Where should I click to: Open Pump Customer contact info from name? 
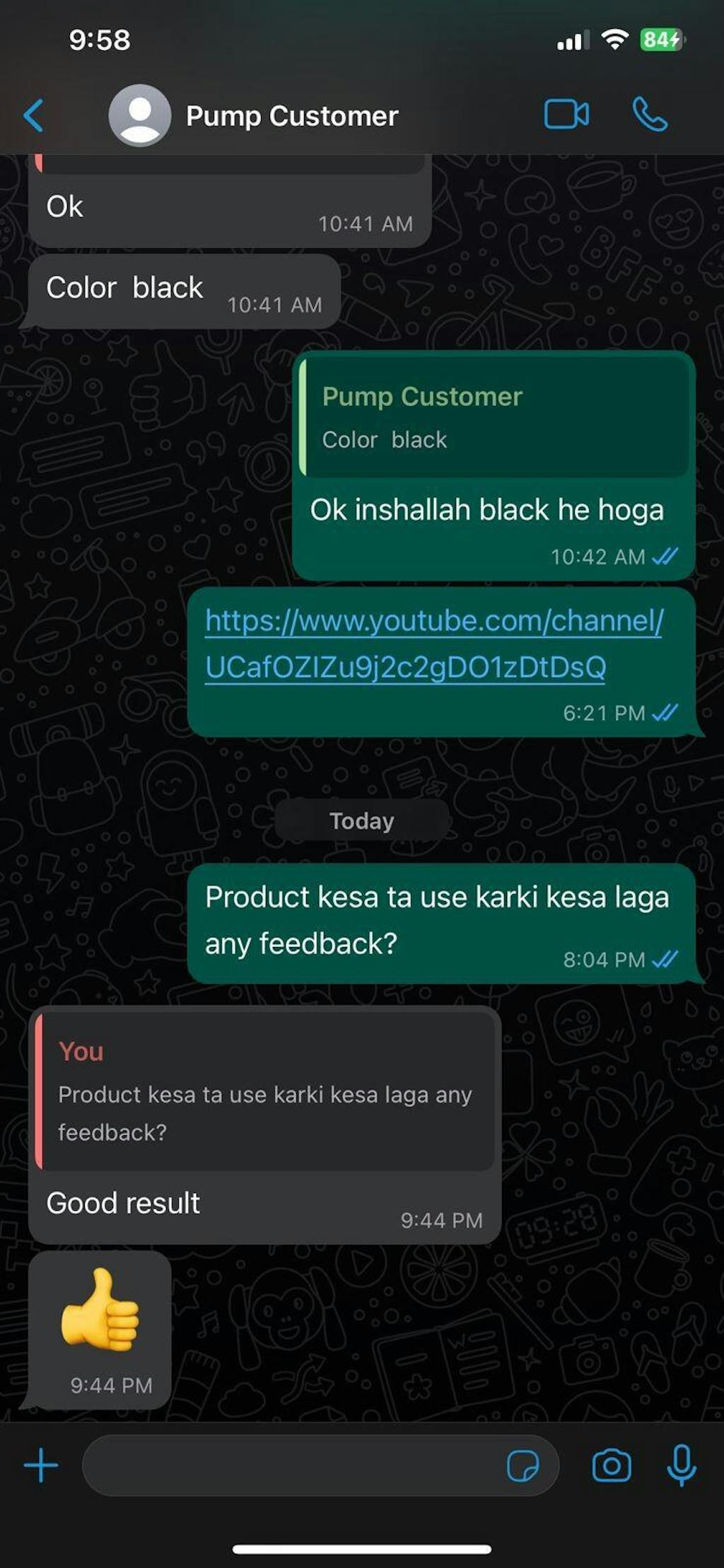pos(292,116)
